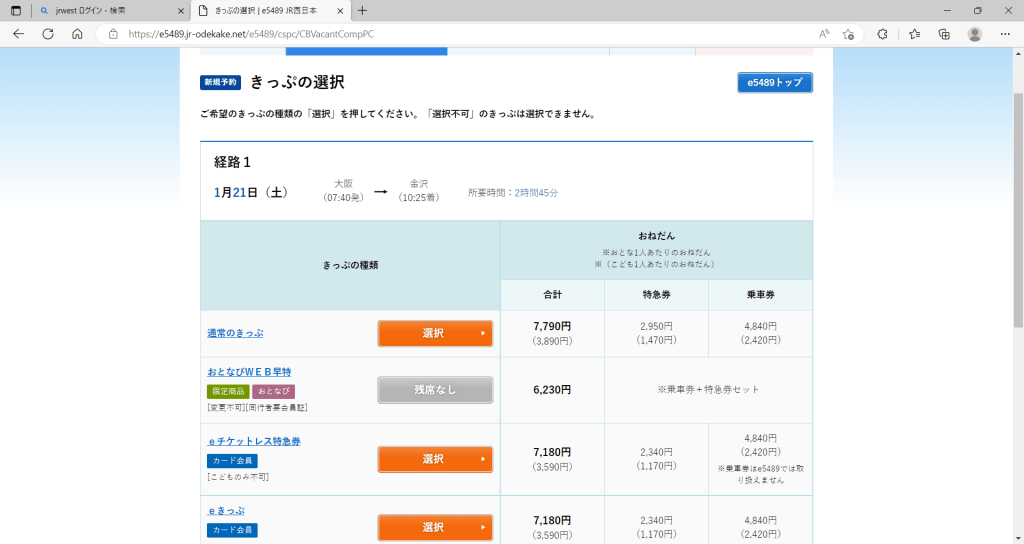Open the read aloud icon
The image size is (1024, 544).
coord(824,33)
